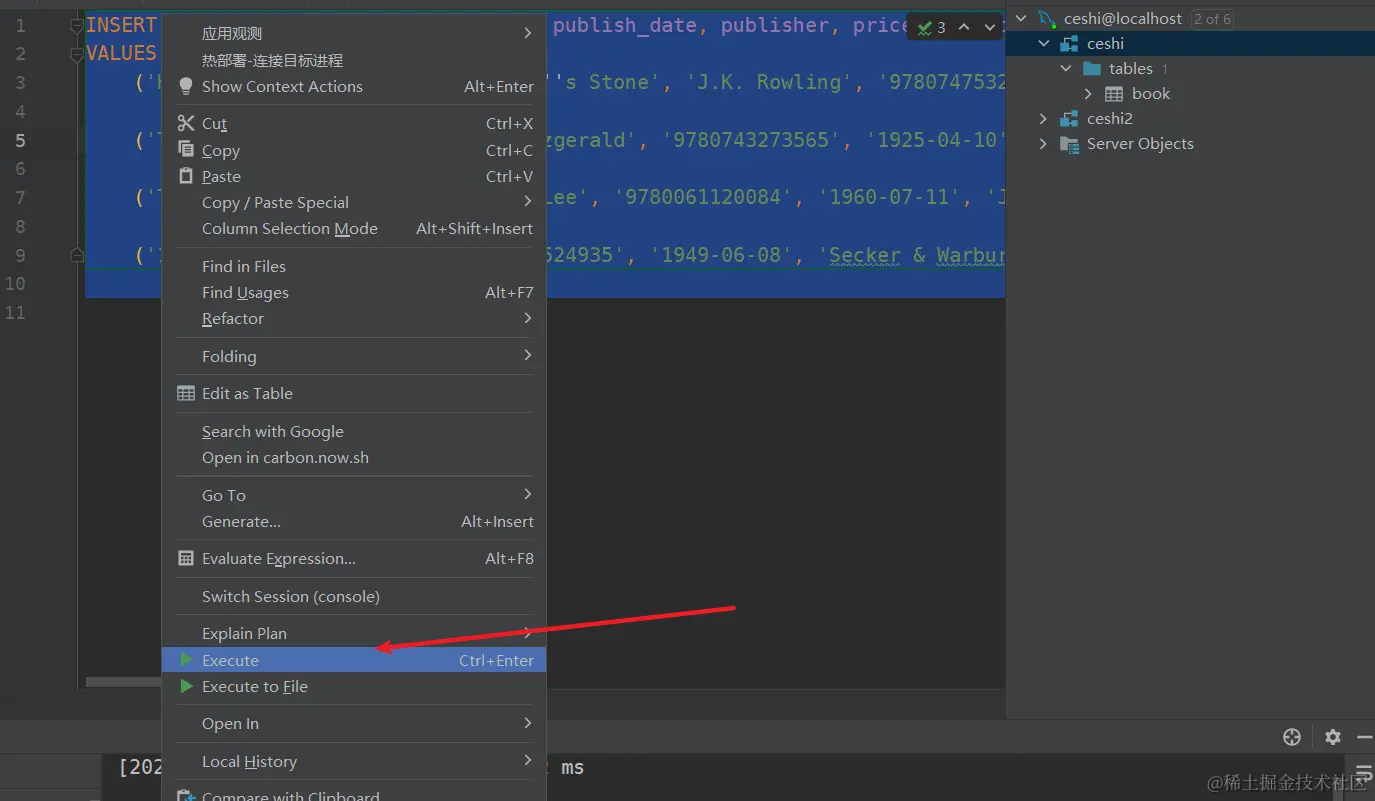Expand the book table node

[x=1089, y=94]
